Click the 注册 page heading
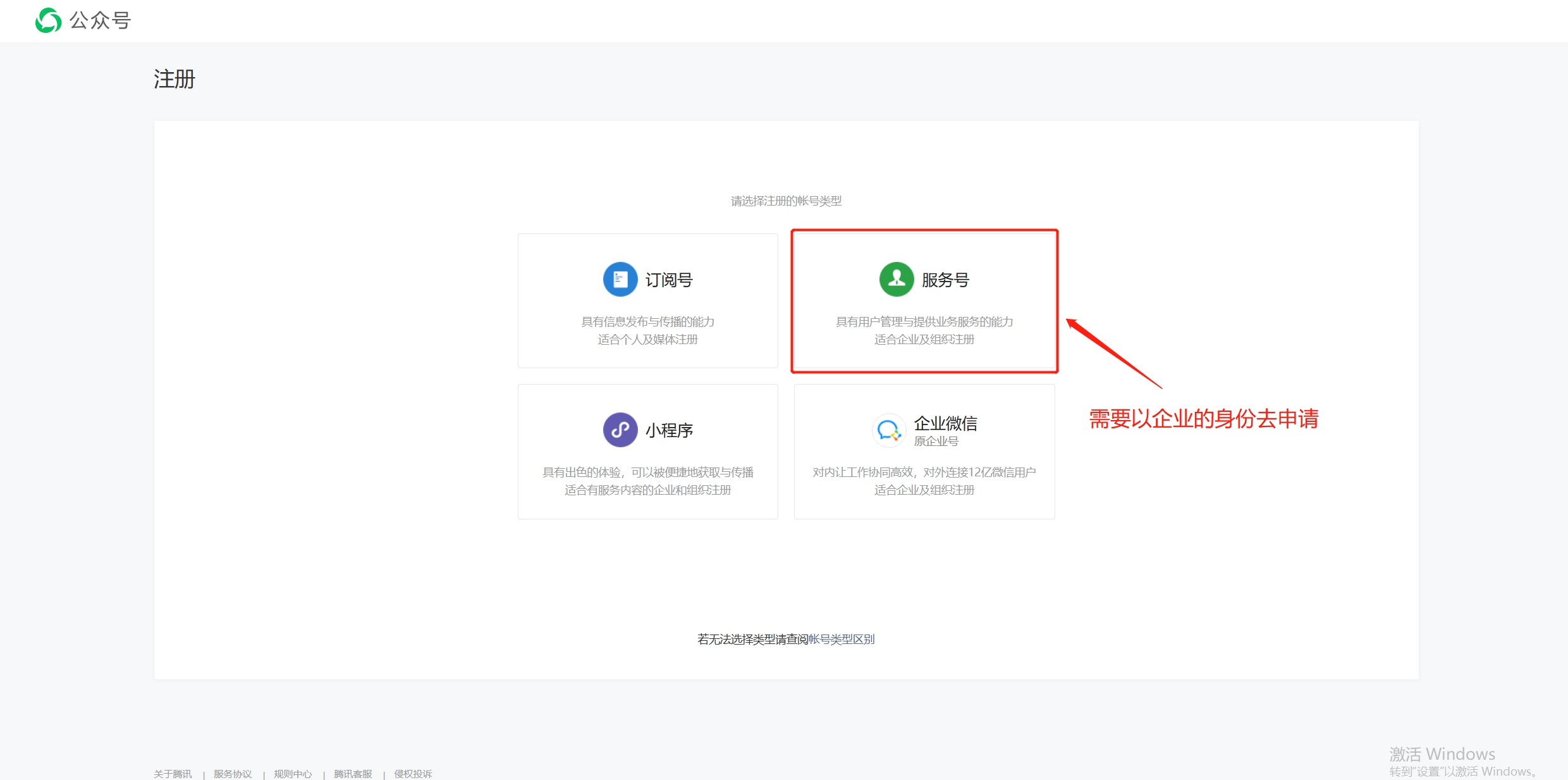This screenshot has width=1568, height=780. (x=175, y=79)
